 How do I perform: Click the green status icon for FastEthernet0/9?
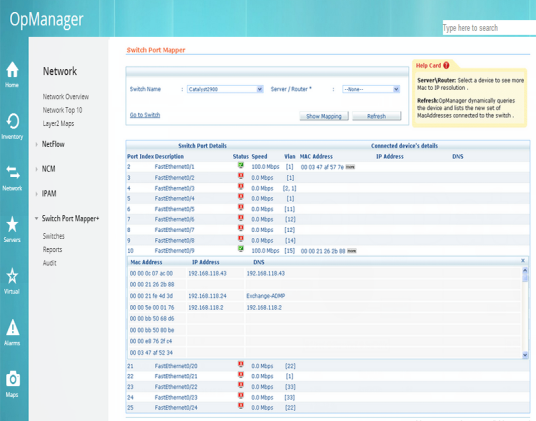[241, 249]
